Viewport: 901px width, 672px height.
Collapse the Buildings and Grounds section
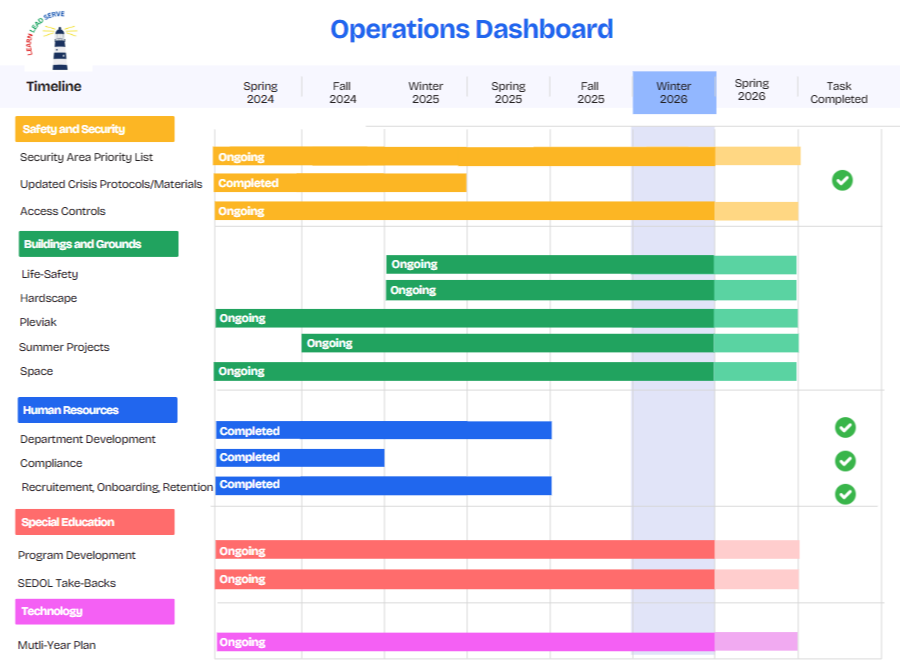97,244
